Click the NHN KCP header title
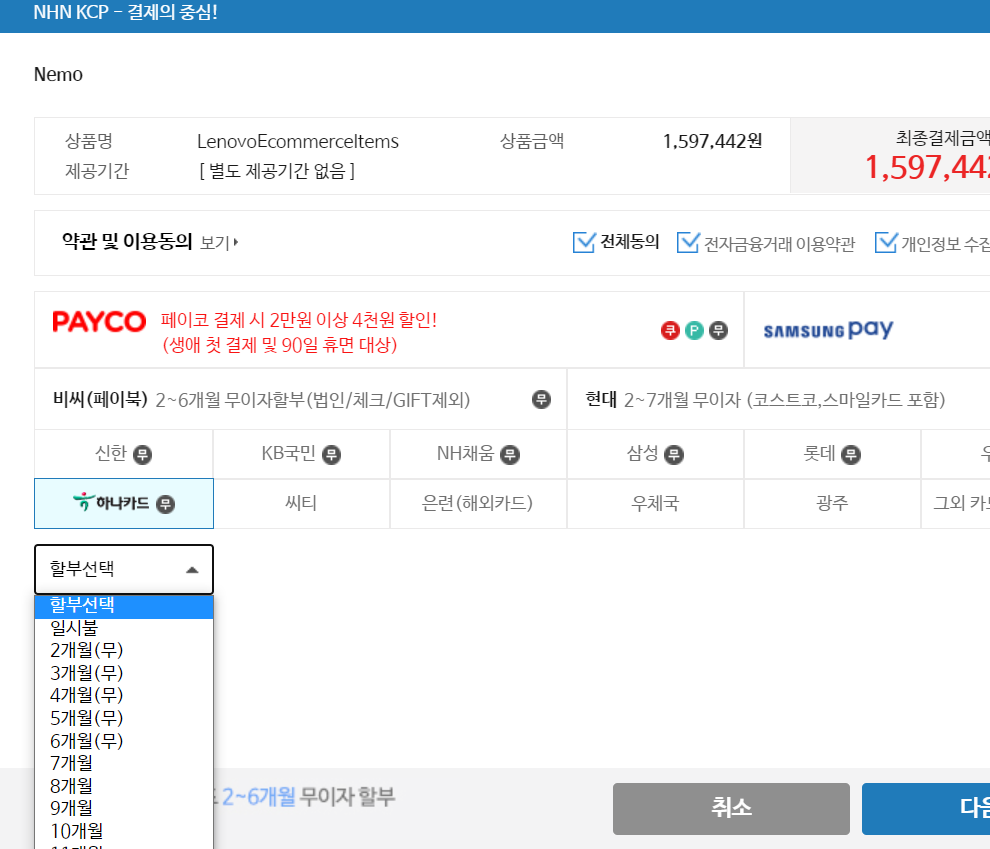990x849 pixels. 126,12
